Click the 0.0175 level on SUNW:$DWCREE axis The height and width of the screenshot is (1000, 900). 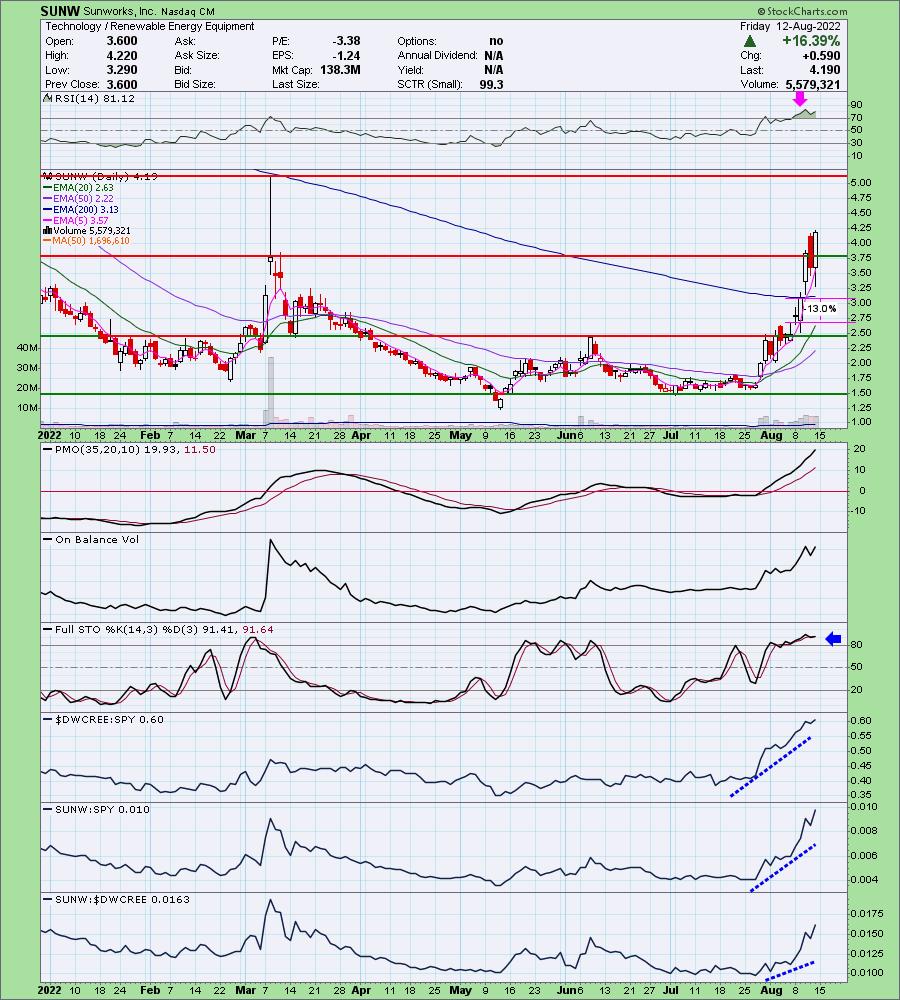point(866,913)
